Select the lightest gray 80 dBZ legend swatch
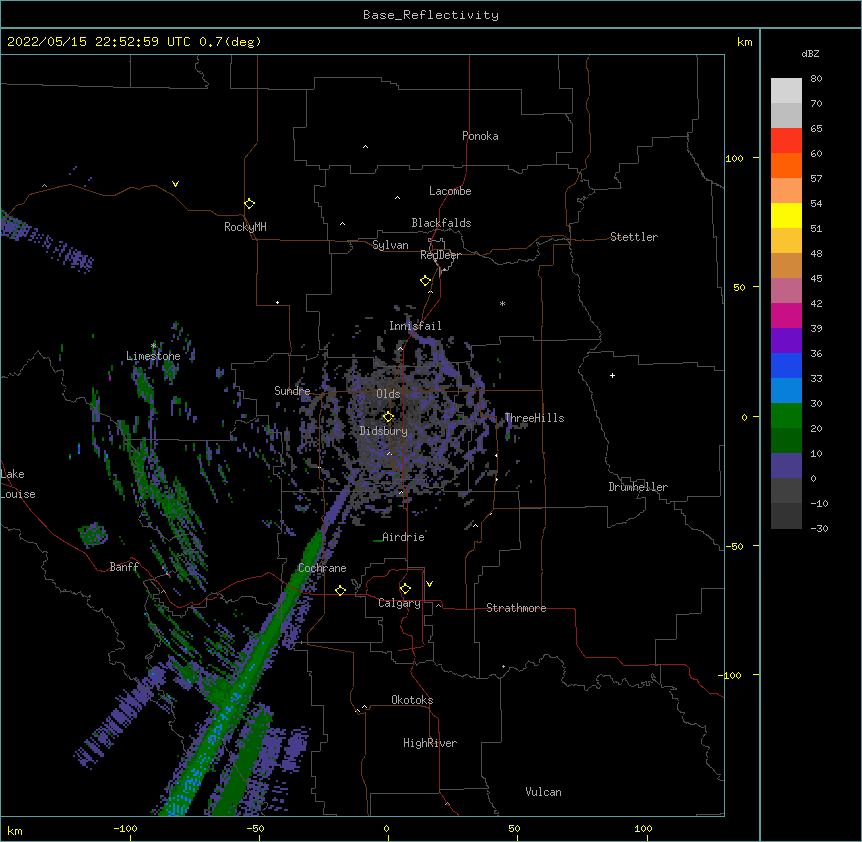 (x=786, y=90)
